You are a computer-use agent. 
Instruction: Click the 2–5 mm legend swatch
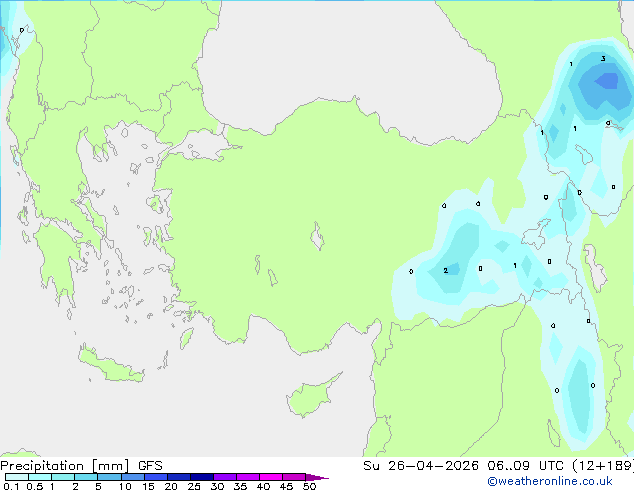coord(86,477)
